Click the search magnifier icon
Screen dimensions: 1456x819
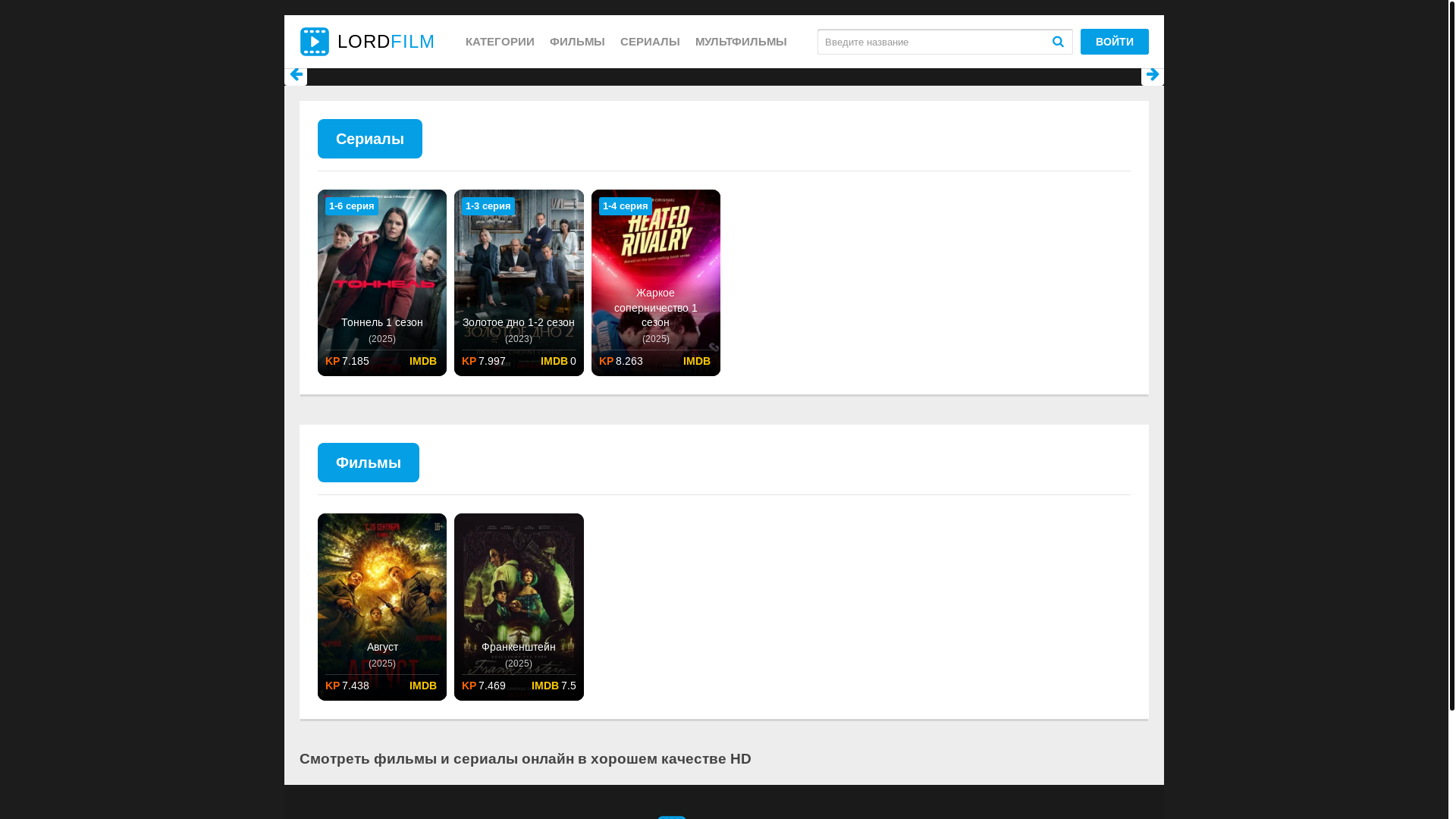tap(1058, 42)
